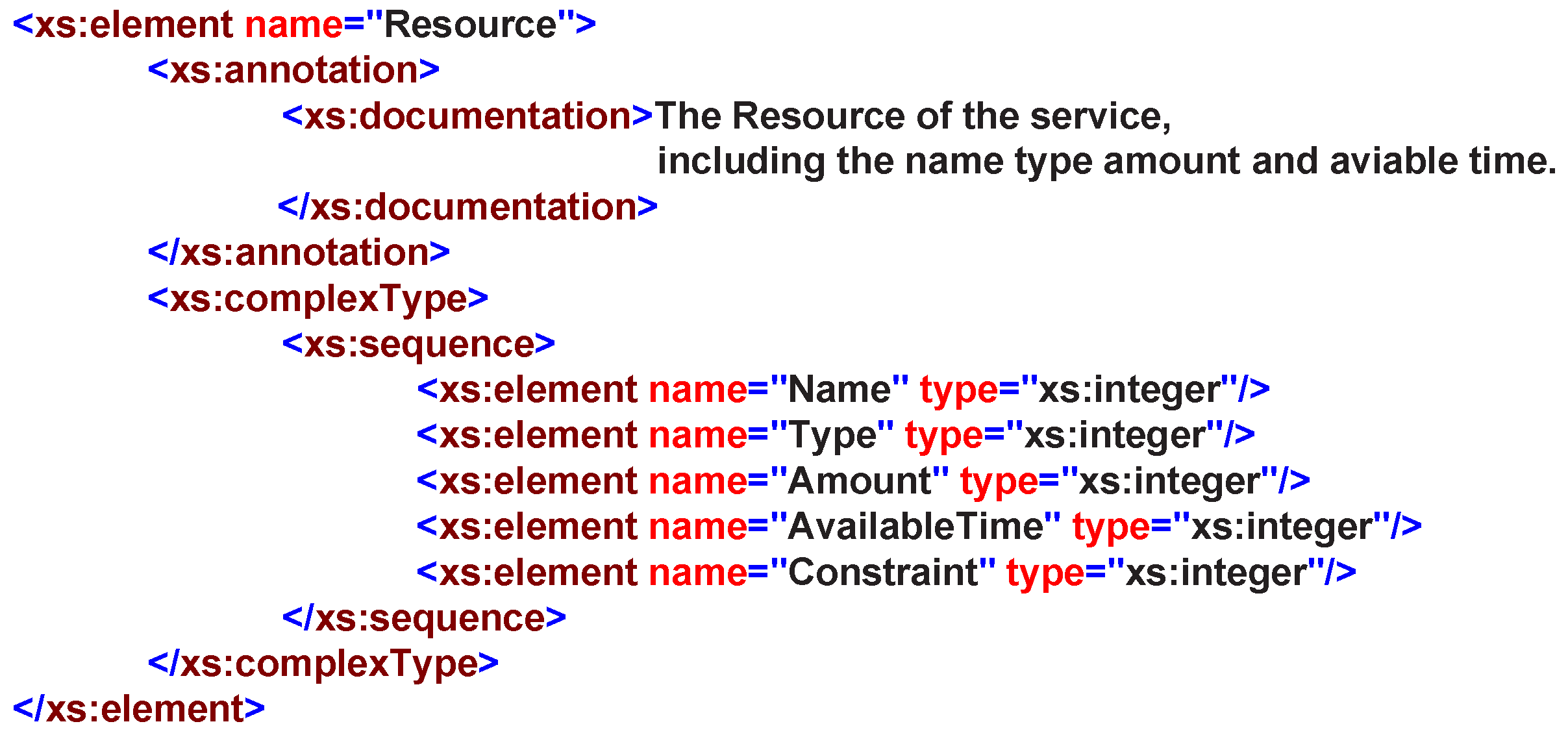Click the name attribute in the first line
Screen dimensions: 1568x737
293,25
